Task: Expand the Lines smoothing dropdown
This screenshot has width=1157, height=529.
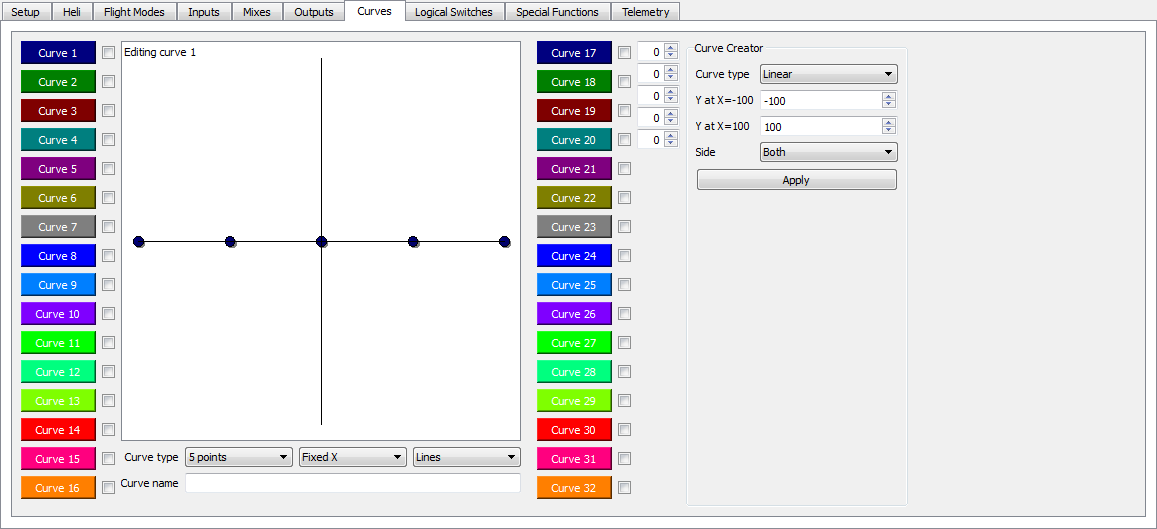Action: pos(466,457)
